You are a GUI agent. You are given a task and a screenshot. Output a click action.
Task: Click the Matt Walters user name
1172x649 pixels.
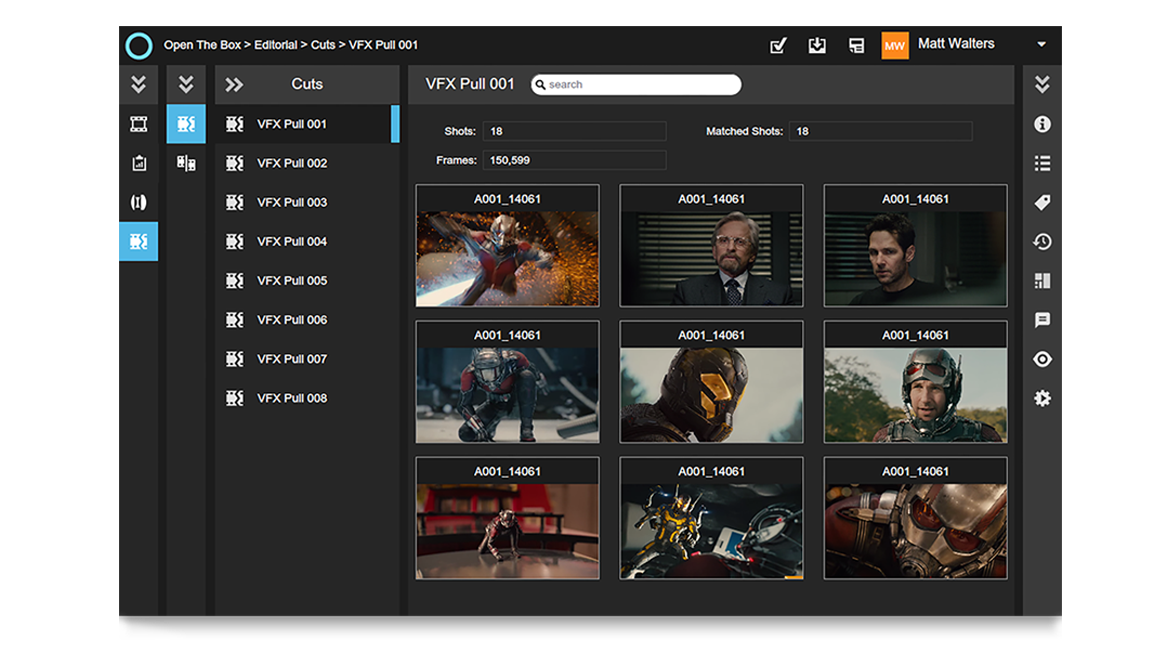click(956, 44)
